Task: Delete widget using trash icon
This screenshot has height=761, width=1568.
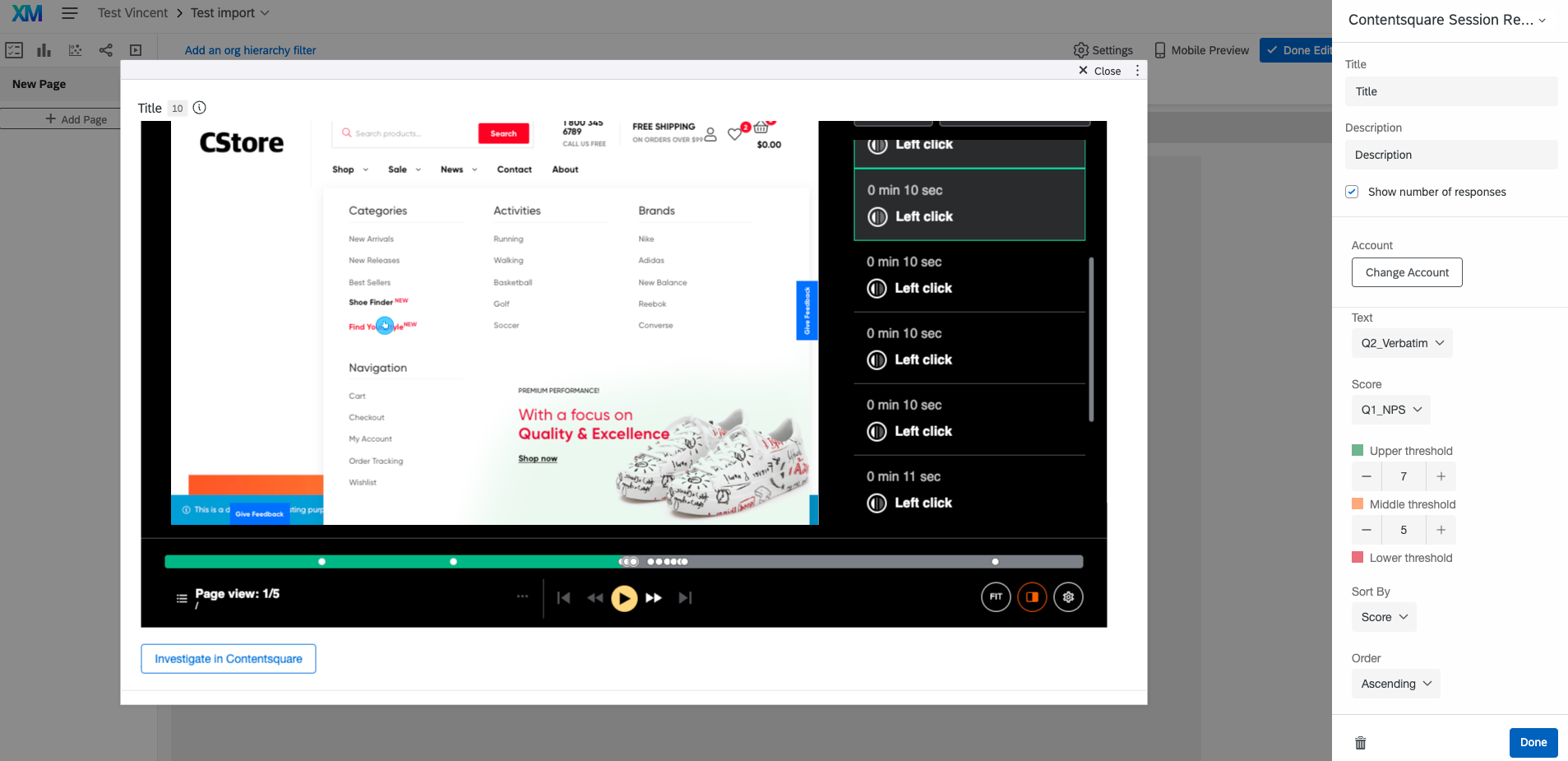Action: click(1361, 743)
